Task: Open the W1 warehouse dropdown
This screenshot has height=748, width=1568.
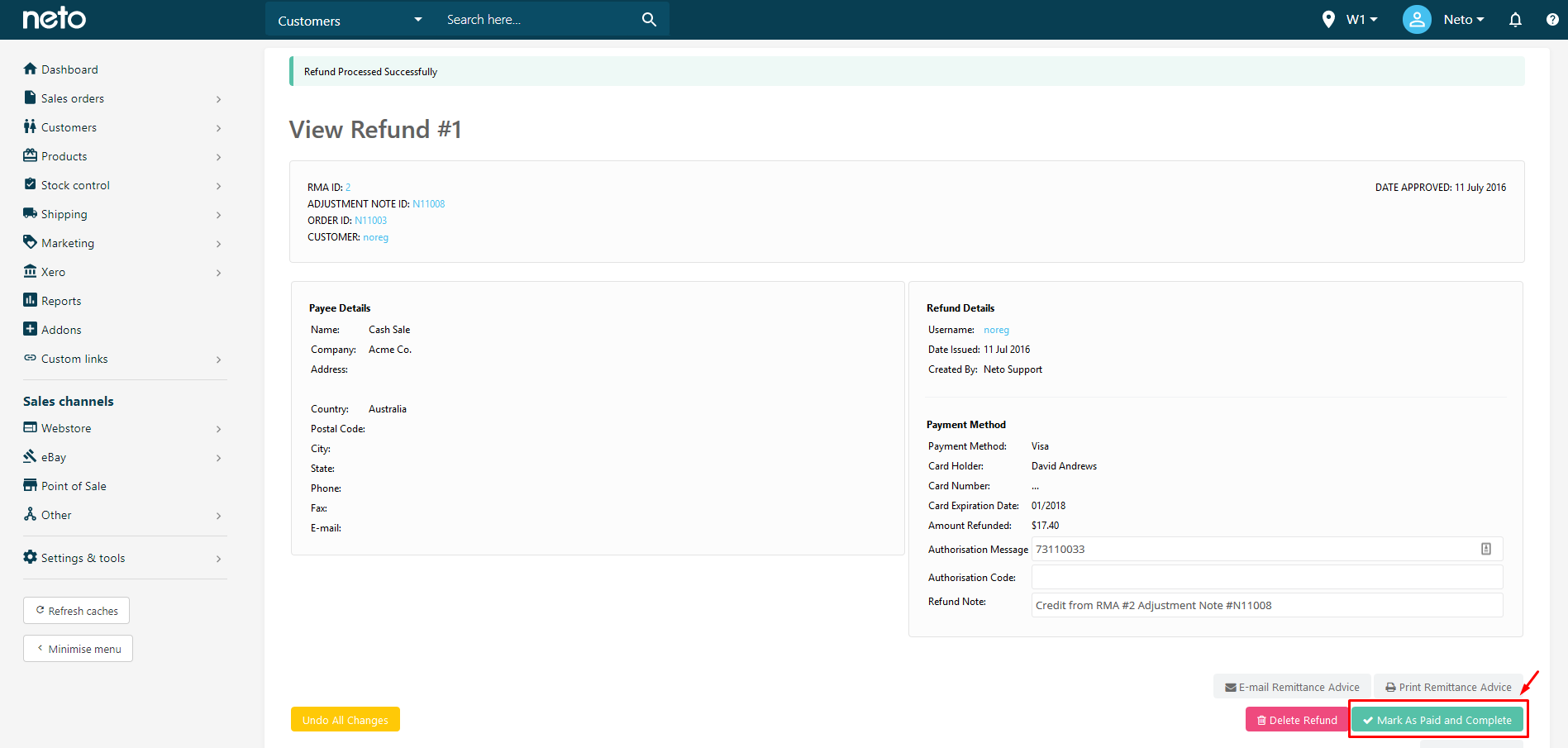Action: coord(1361,20)
